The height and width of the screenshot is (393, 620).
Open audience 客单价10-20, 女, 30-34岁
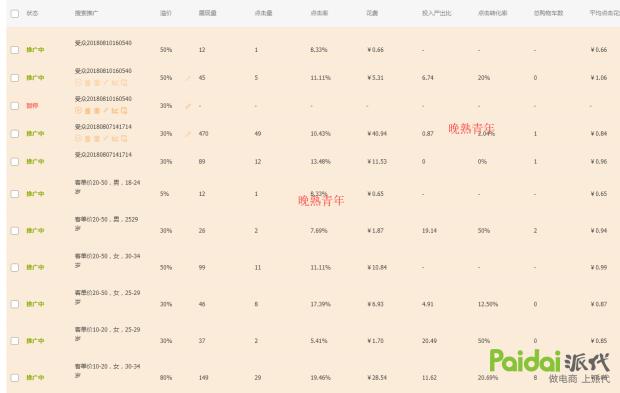(x=108, y=370)
